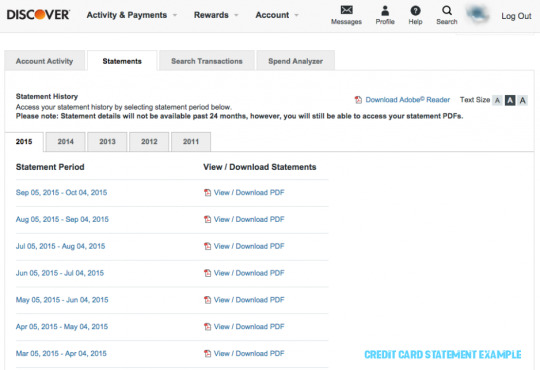Image resolution: width=540 pixels, height=370 pixels.
Task: Click View / Download PDF for May 05 statement
Action: (x=249, y=300)
